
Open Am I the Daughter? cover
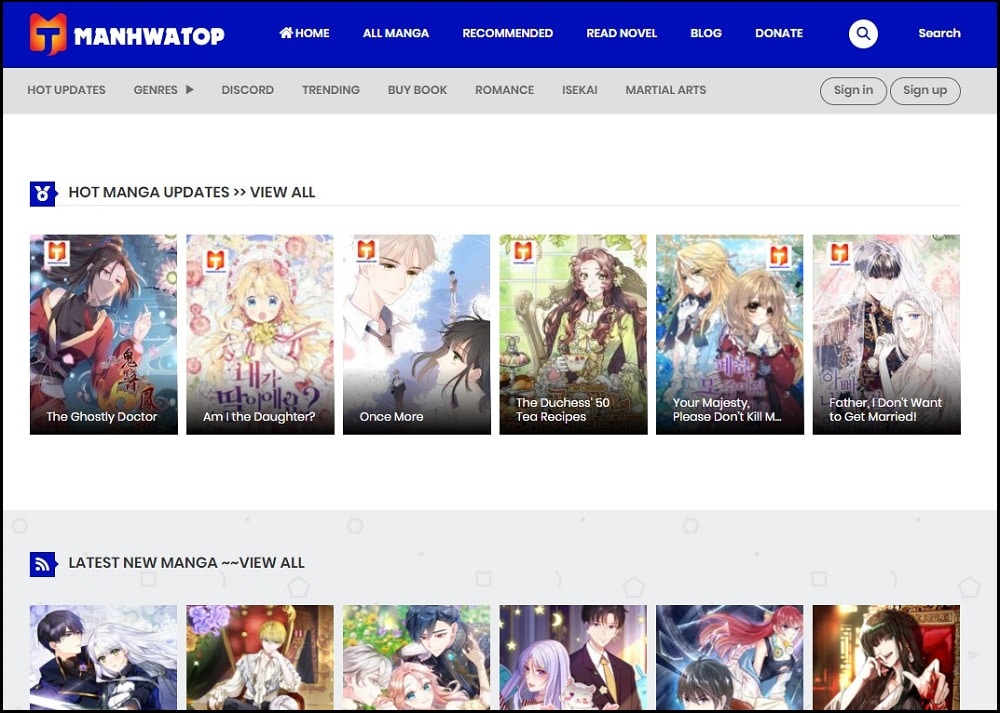(x=260, y=335)
